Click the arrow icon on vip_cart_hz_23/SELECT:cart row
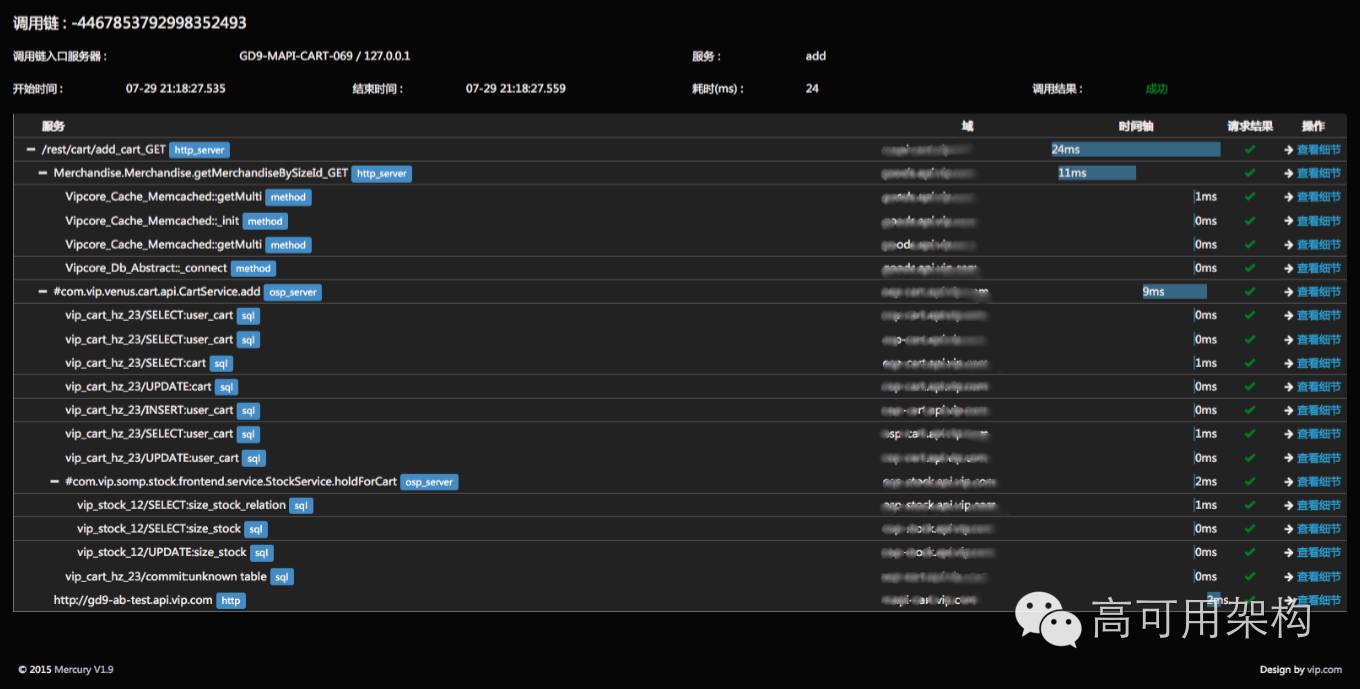This screenshot has height=689, width=1360. click(x=1289, y=364)
